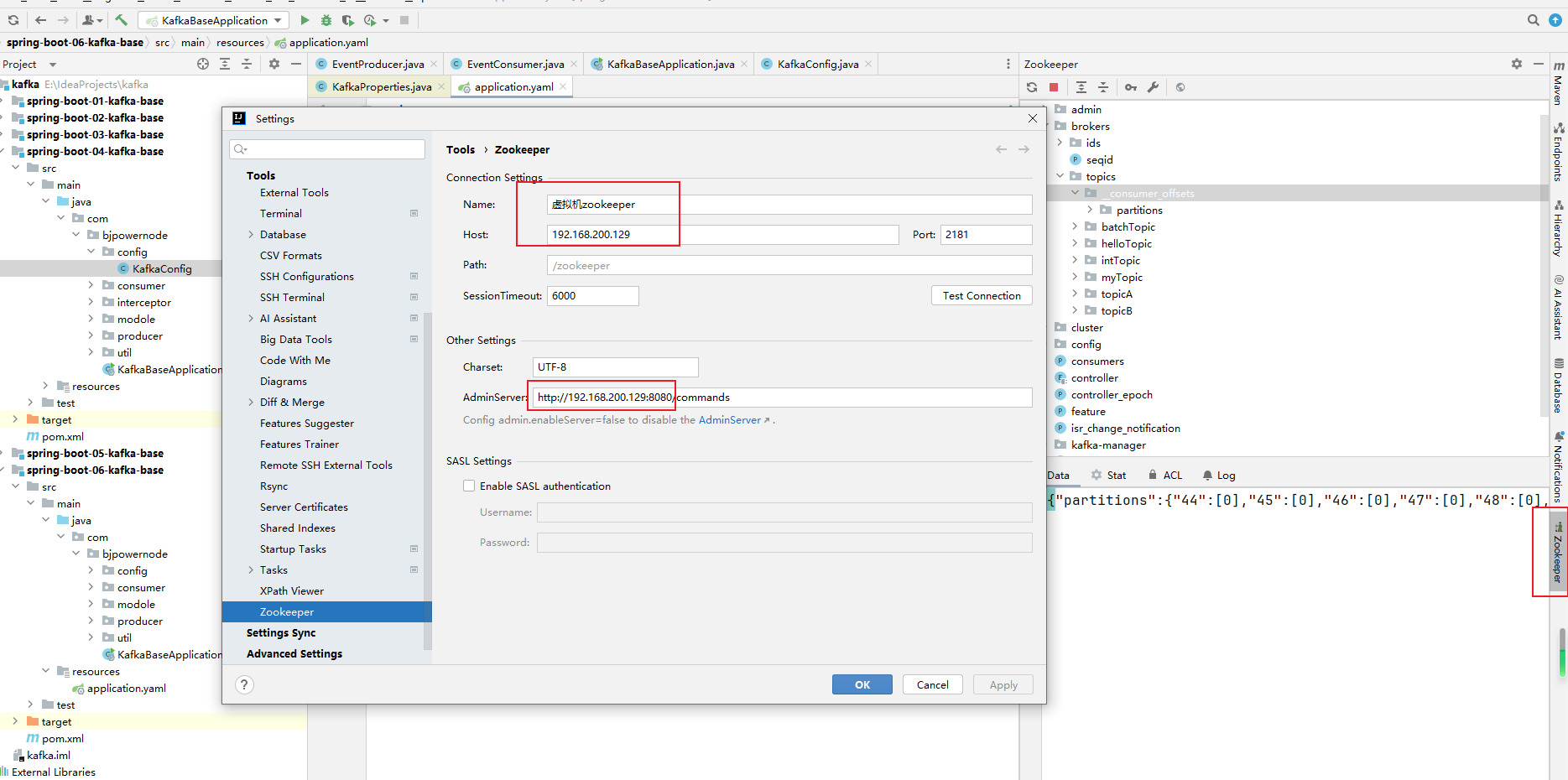Refresh the Zookeeper tree
The height and width of the screenshot is (780, 1568).
coord(1032,87)
